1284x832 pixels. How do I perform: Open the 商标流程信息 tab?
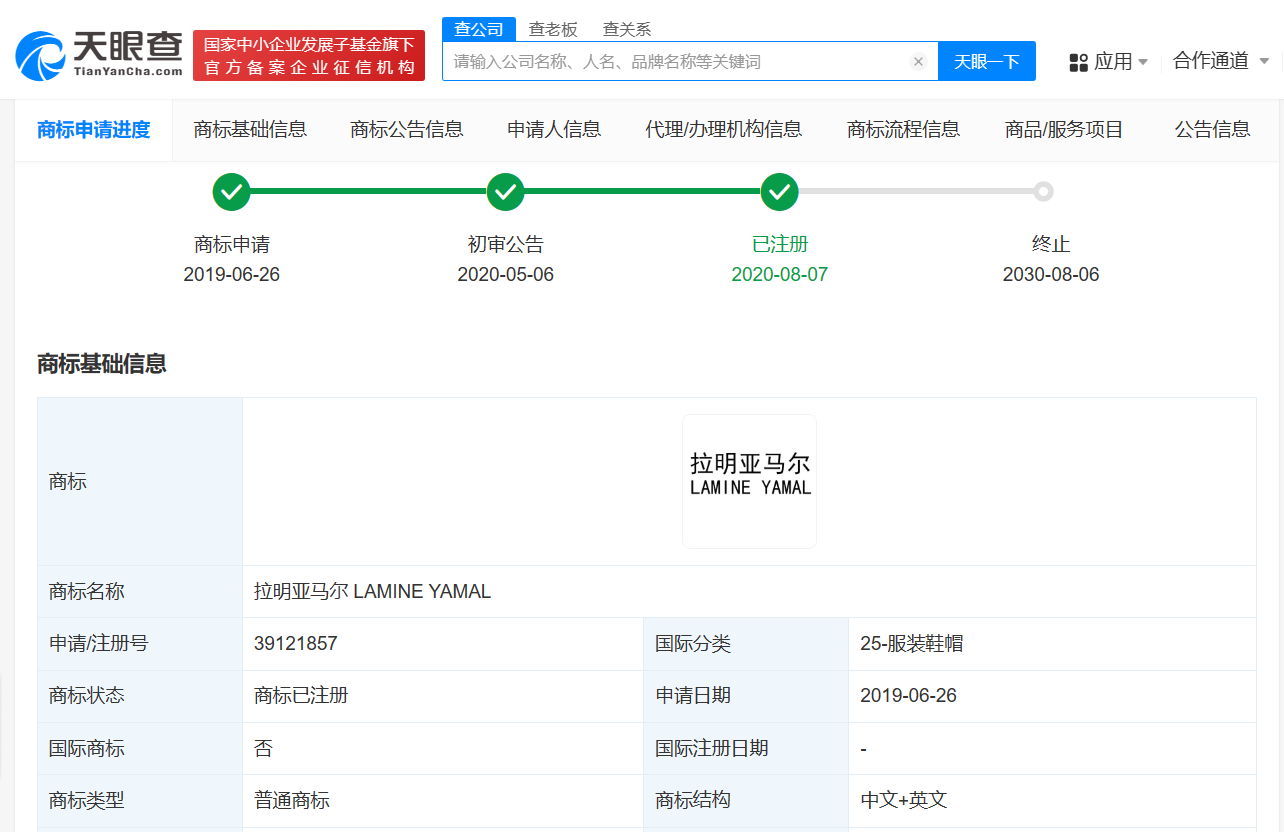pos(903,130)
